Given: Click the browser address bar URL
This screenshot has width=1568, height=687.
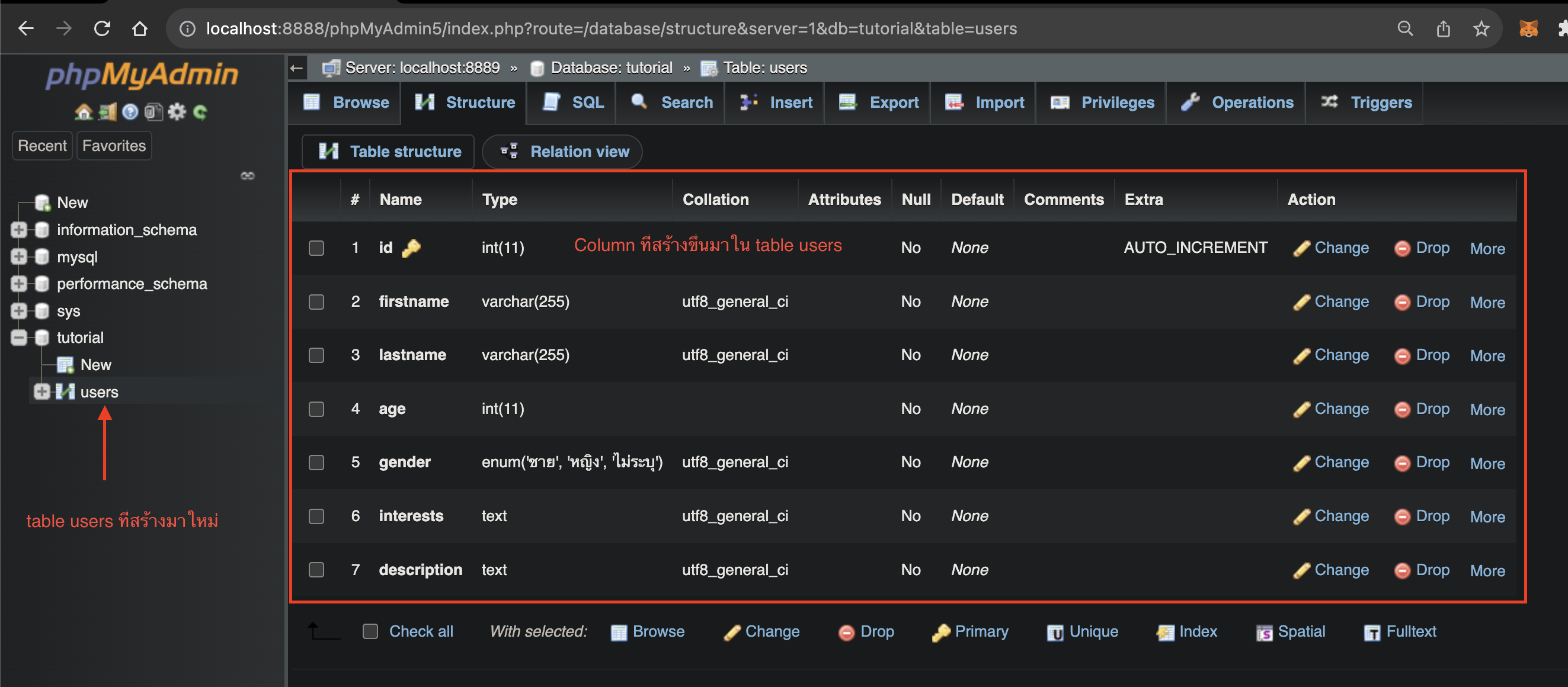Looking at the screenshot, I should (x=611, y=28).
